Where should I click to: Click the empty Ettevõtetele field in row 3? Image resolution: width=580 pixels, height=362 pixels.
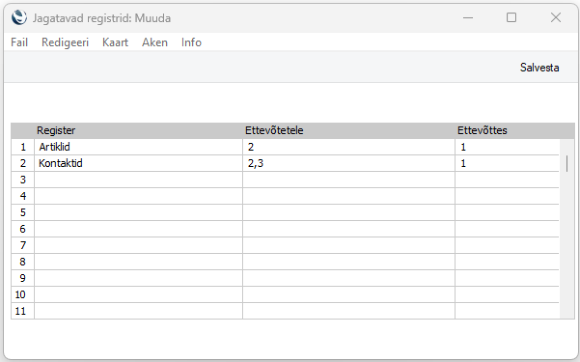click(x=349, y=180)
